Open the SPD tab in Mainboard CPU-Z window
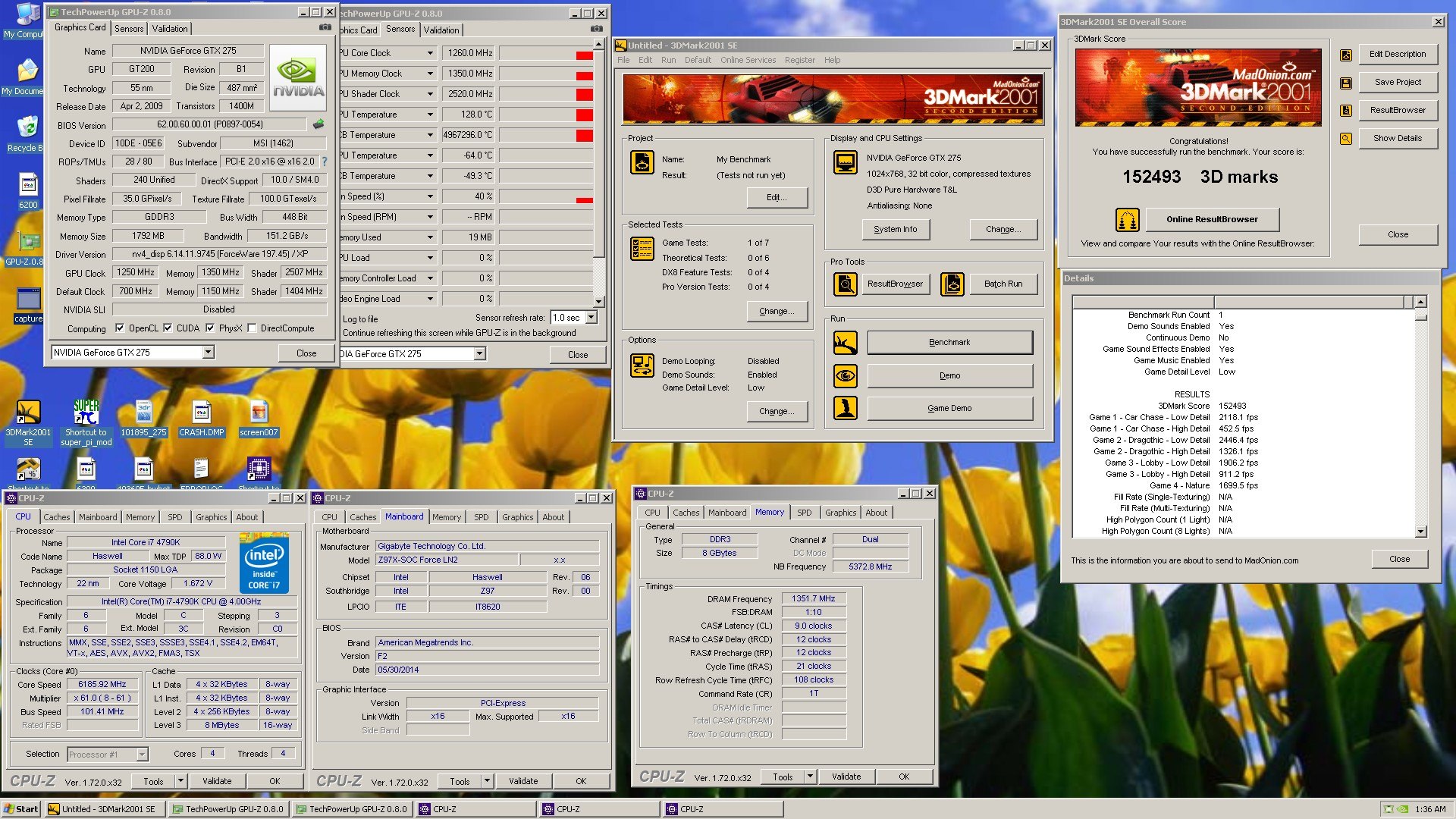 click(x=482, y=517)
